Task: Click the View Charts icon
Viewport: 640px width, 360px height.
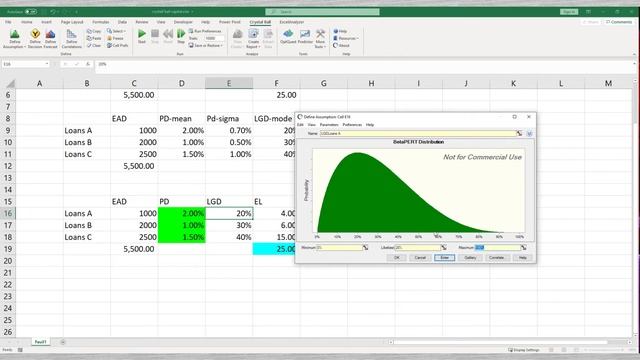Action: coord(237,39)
